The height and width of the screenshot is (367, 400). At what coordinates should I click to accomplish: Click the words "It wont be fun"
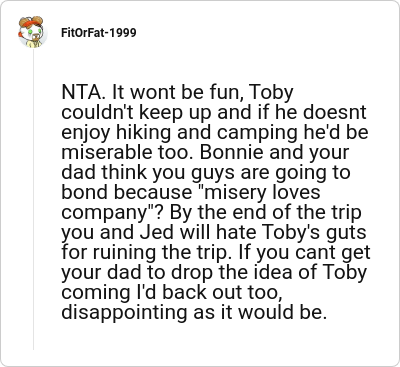pos(177,92)
